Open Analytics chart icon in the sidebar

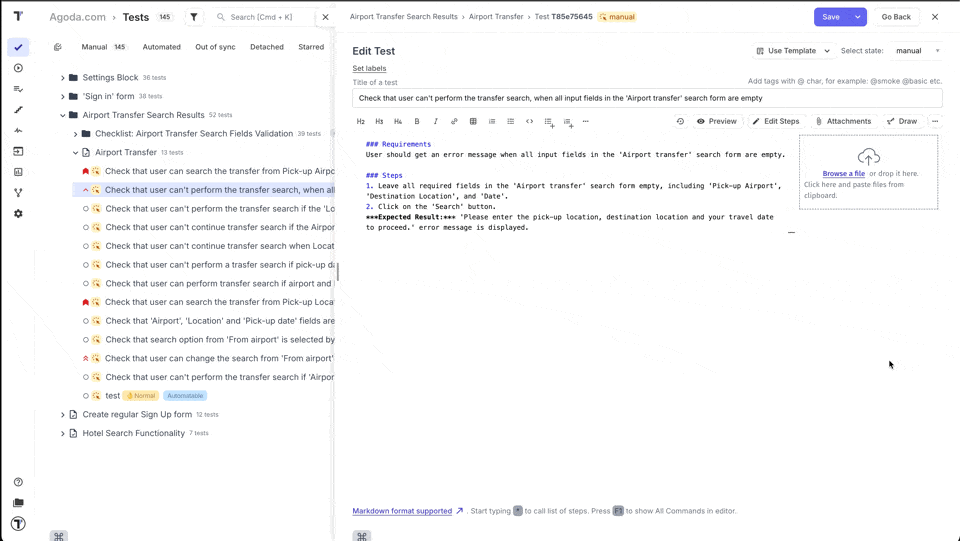coord(18,172)
